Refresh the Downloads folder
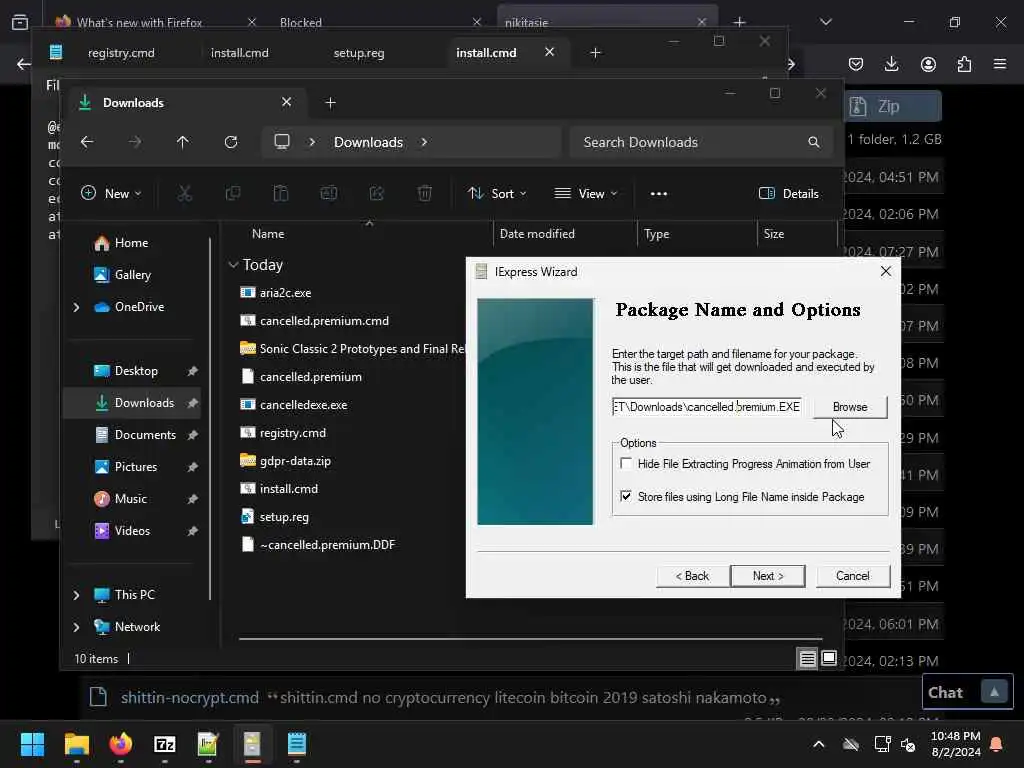 point(231,142)
